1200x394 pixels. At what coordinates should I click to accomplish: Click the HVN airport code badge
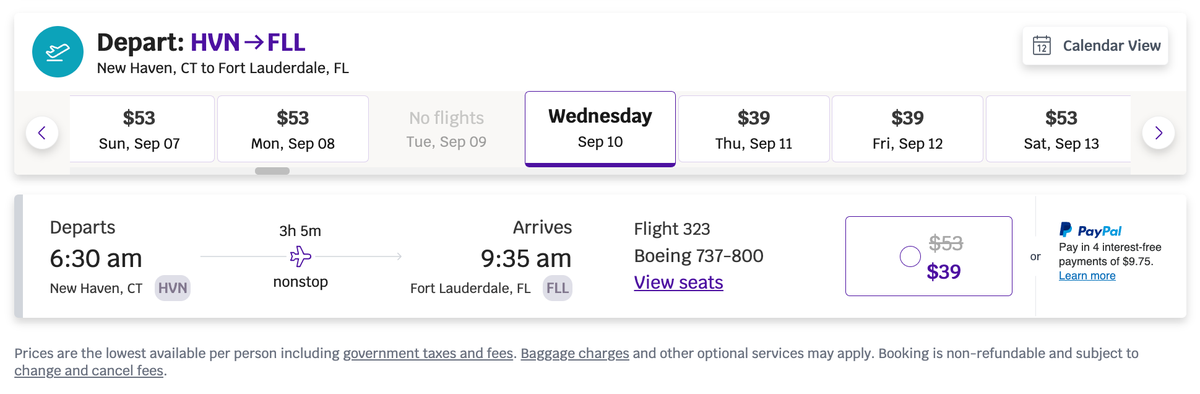click(173, 289)
